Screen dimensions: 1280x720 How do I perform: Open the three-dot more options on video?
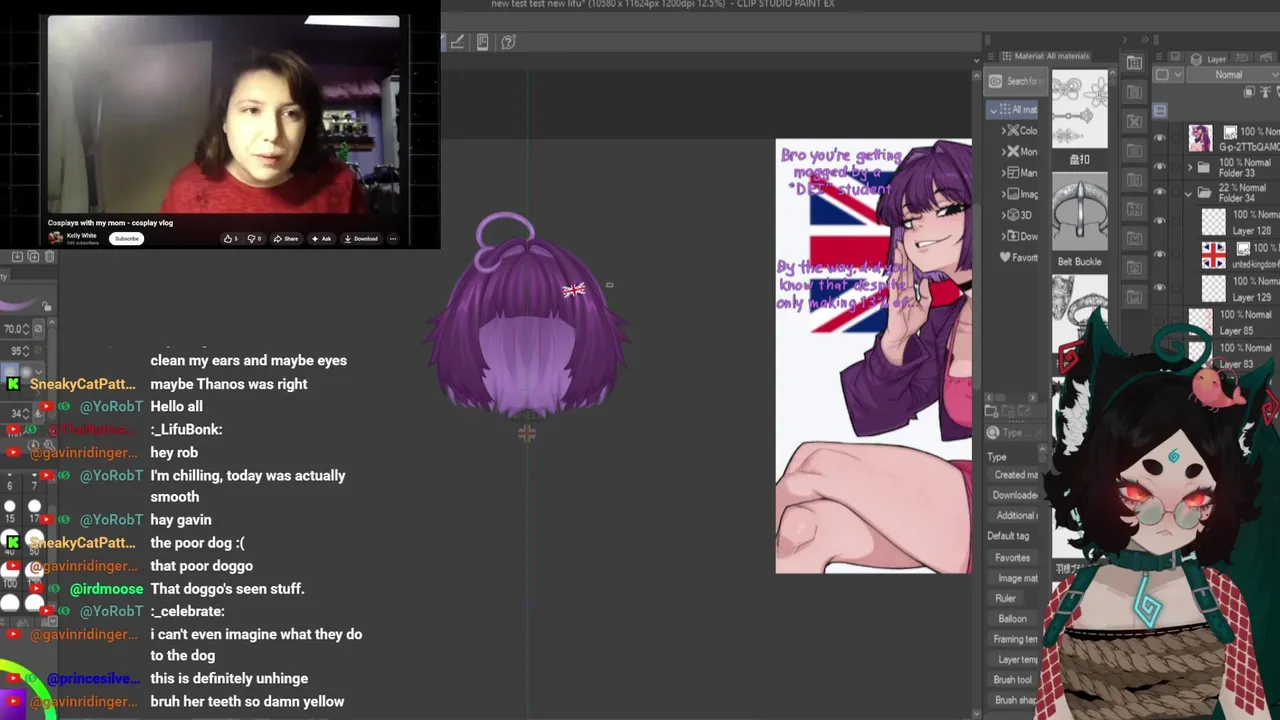tap(393, 239)
